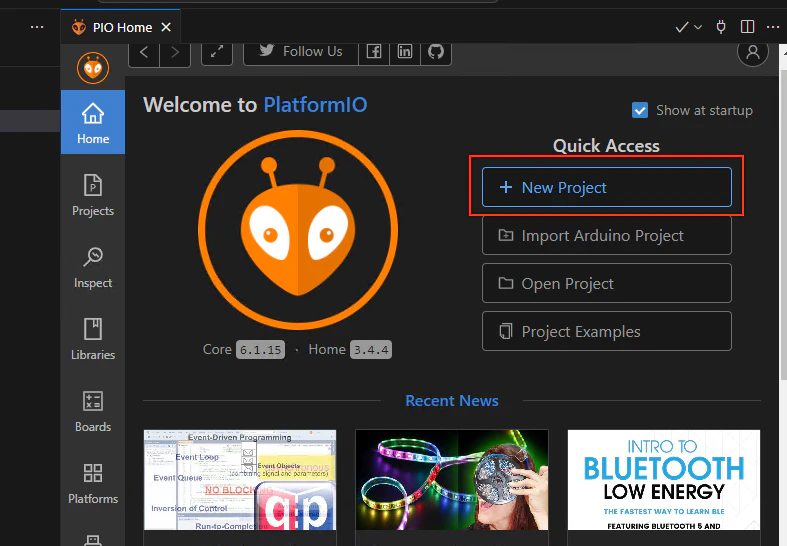
Task: Open the GitHub page icon
Action: (436, 52)
